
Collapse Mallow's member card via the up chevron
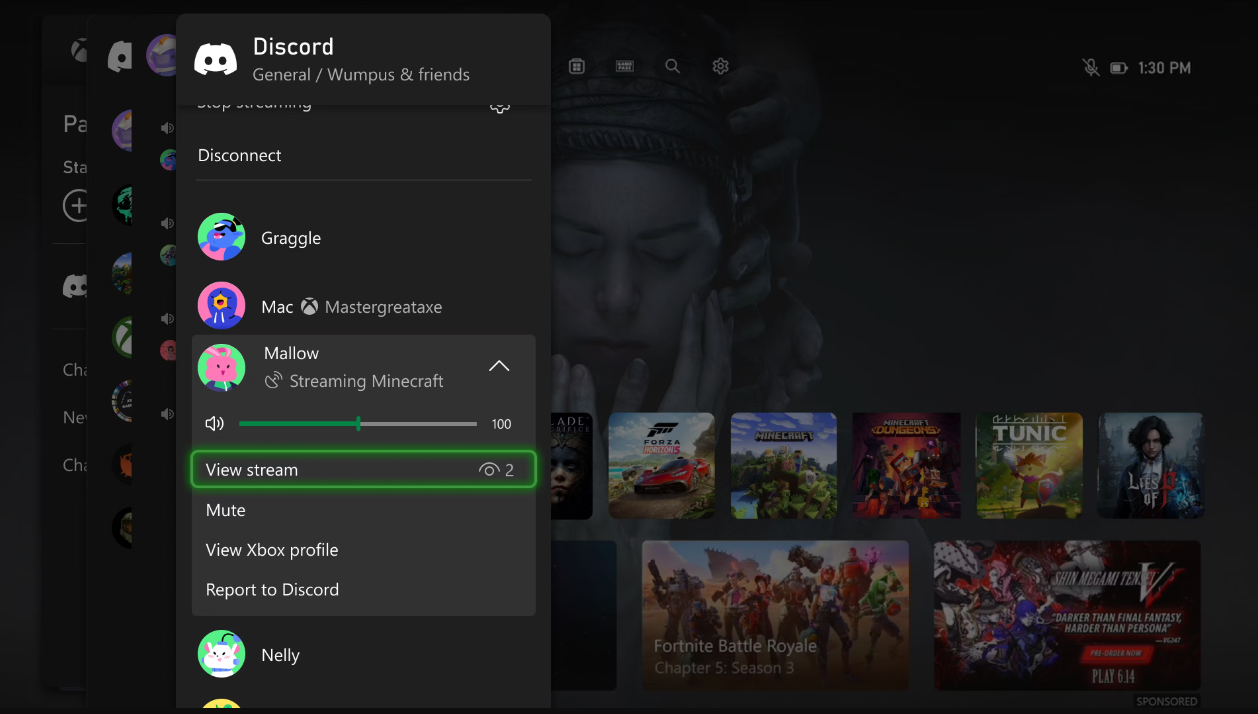click(499, 366)
